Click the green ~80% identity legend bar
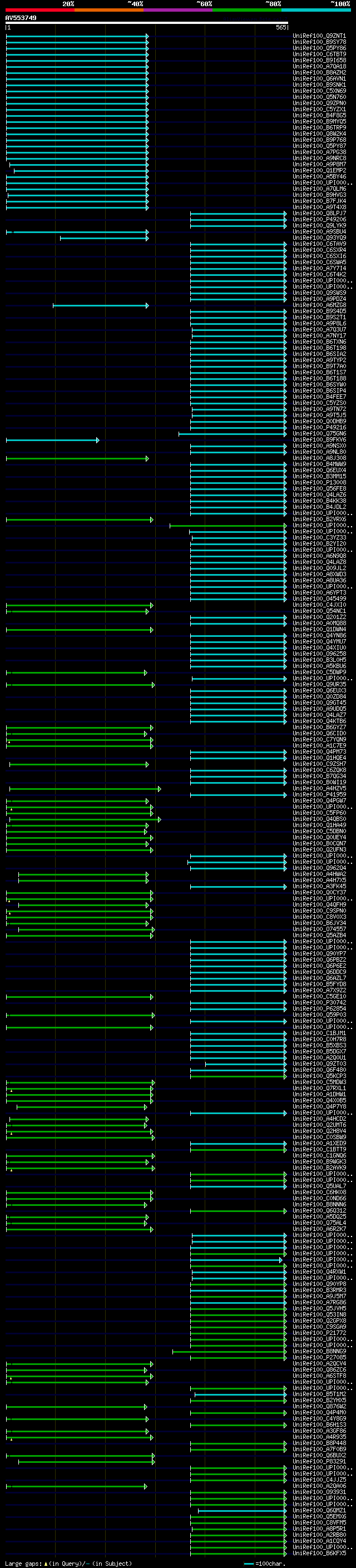 click(247, 10)
